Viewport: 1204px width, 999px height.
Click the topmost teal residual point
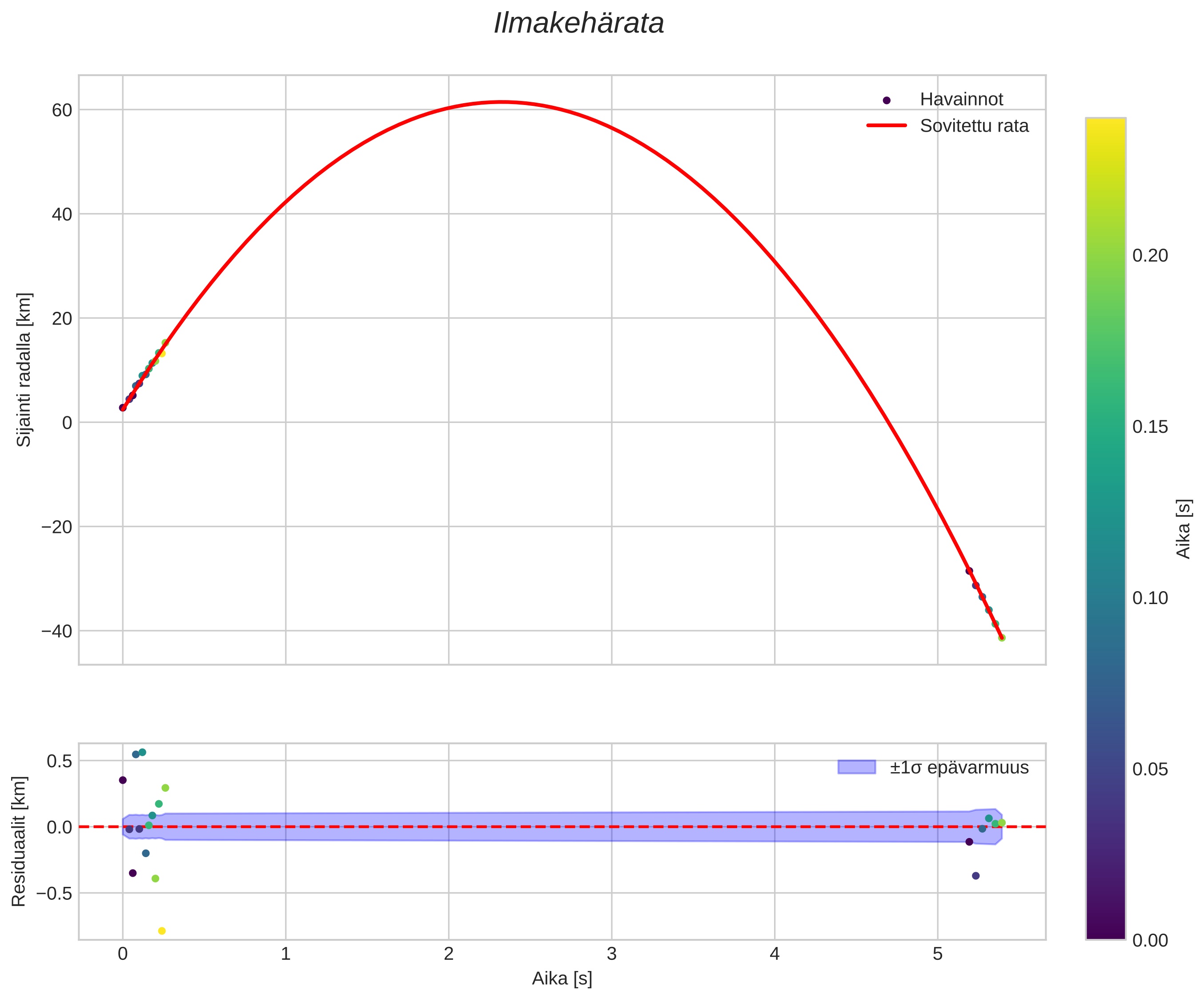(x=142, y=752)
